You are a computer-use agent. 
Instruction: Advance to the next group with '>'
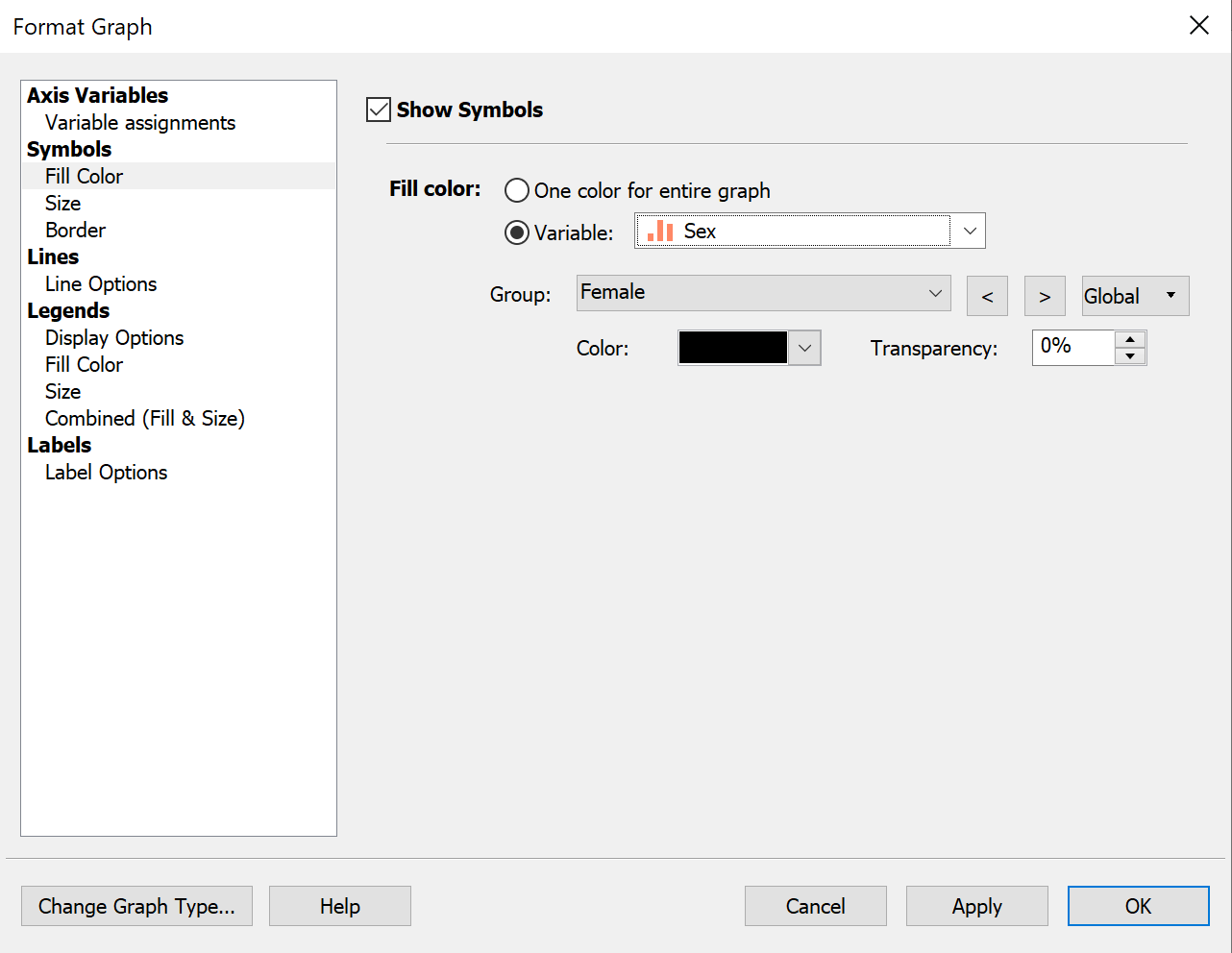point(1045,296)
